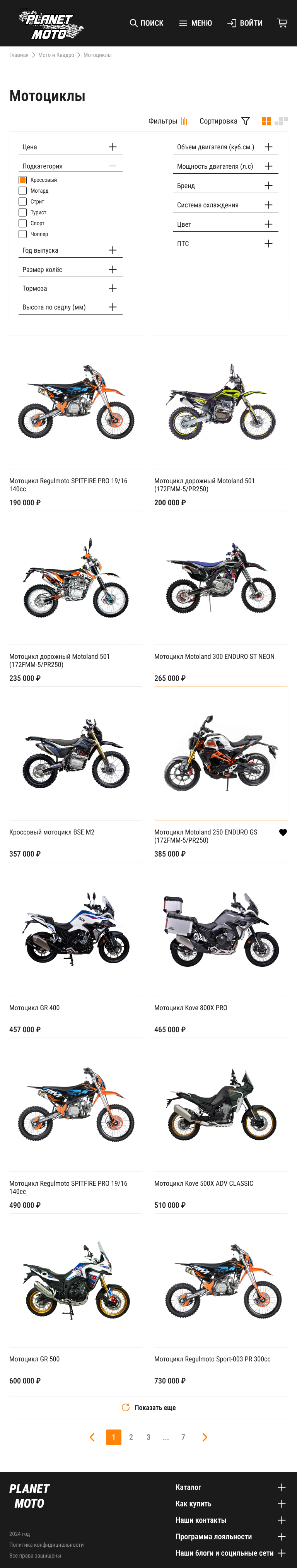Image resolution: width=297 pixels, height=1568 pixels.
Task: Click the Planet Moto header logo
Action: (51, 24)
